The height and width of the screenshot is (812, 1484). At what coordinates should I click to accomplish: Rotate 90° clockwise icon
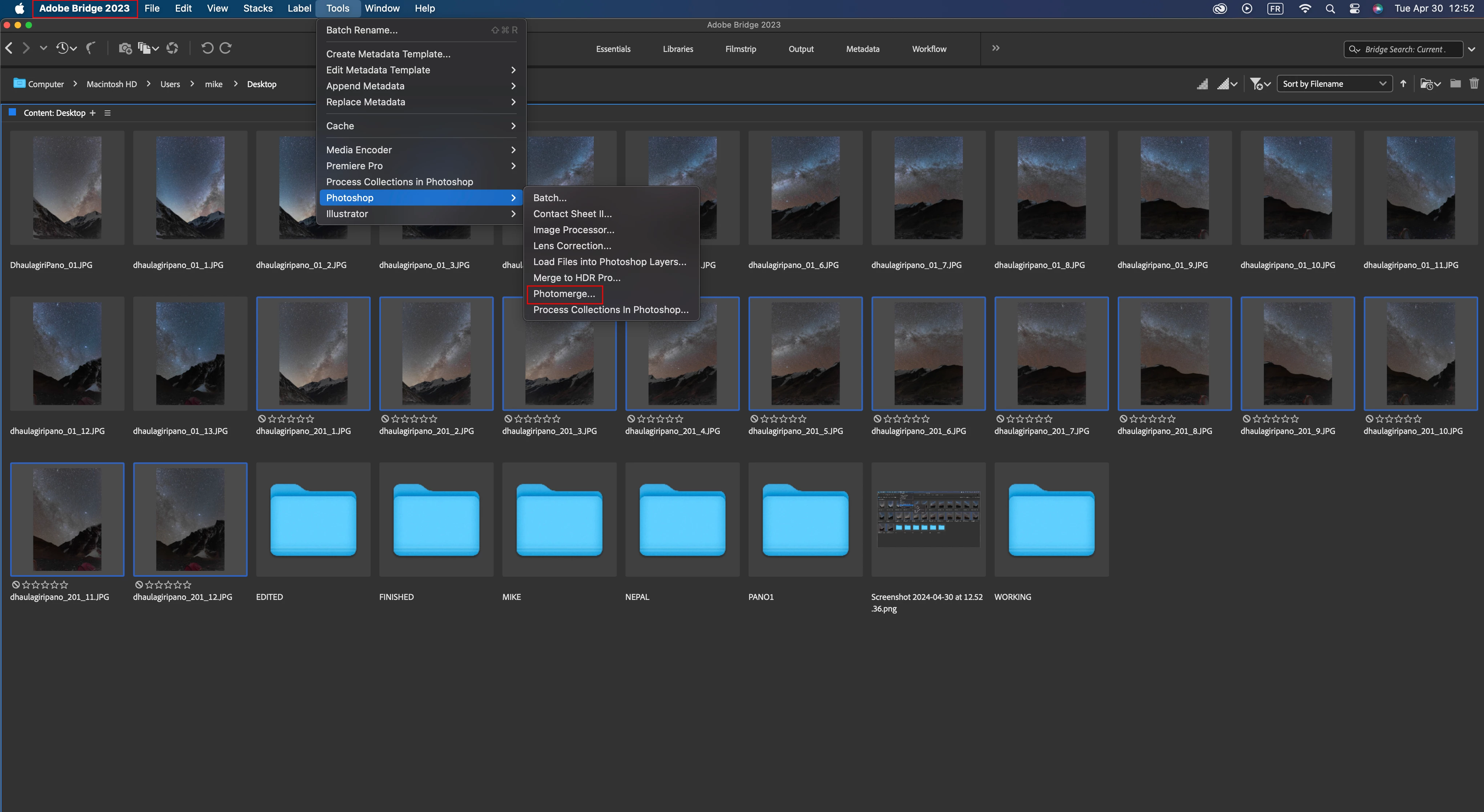(x=226, y=48)
